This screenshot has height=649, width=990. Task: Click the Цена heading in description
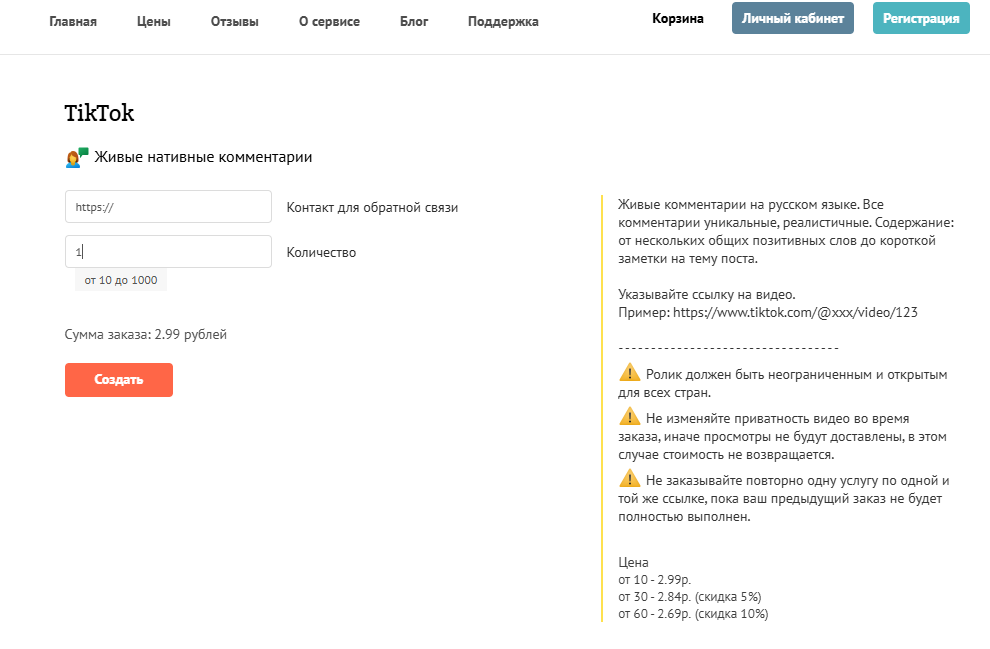tap(633, 563)
